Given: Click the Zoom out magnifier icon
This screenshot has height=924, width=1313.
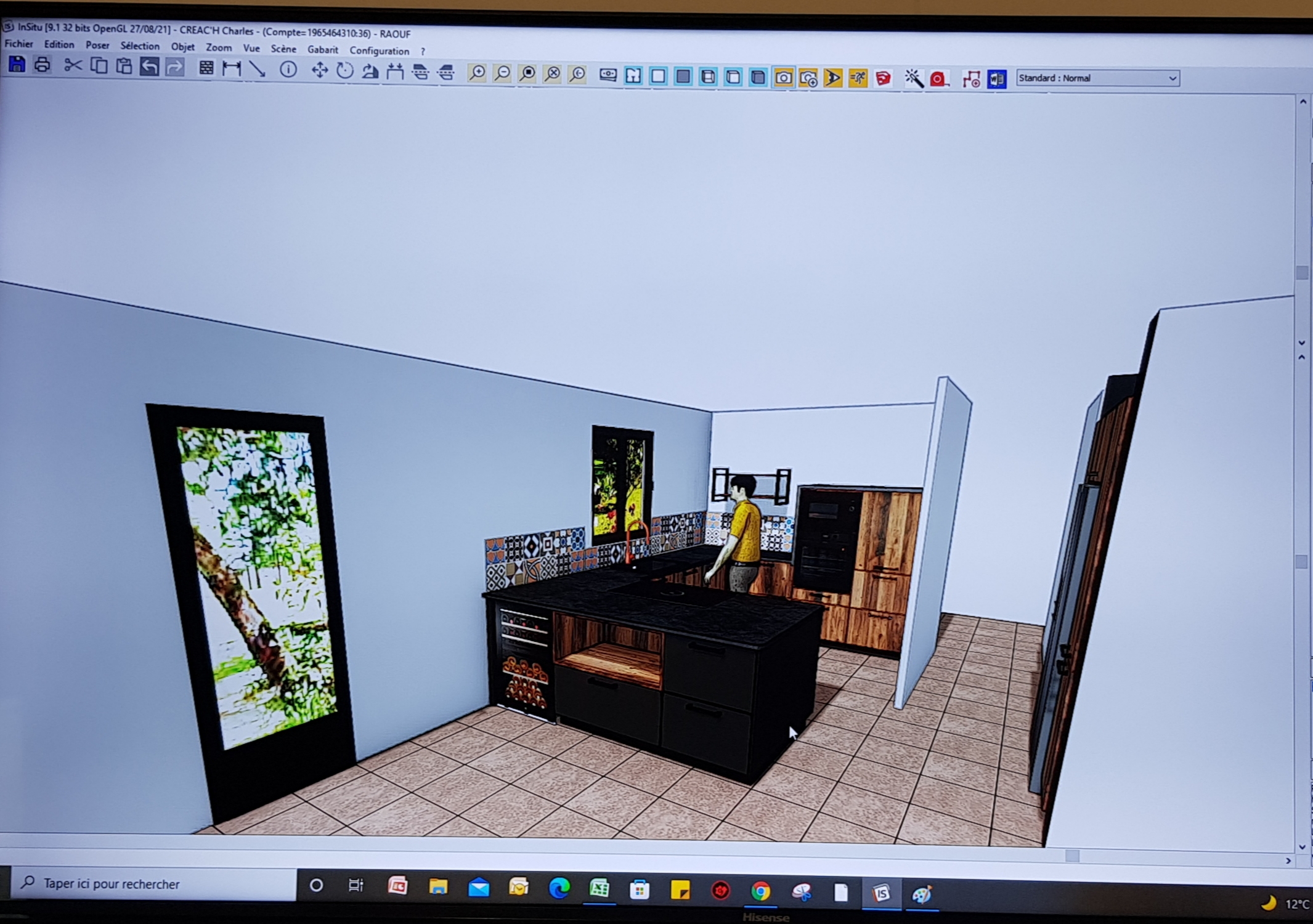Looking at the screenshot, I should pos(502,74).
